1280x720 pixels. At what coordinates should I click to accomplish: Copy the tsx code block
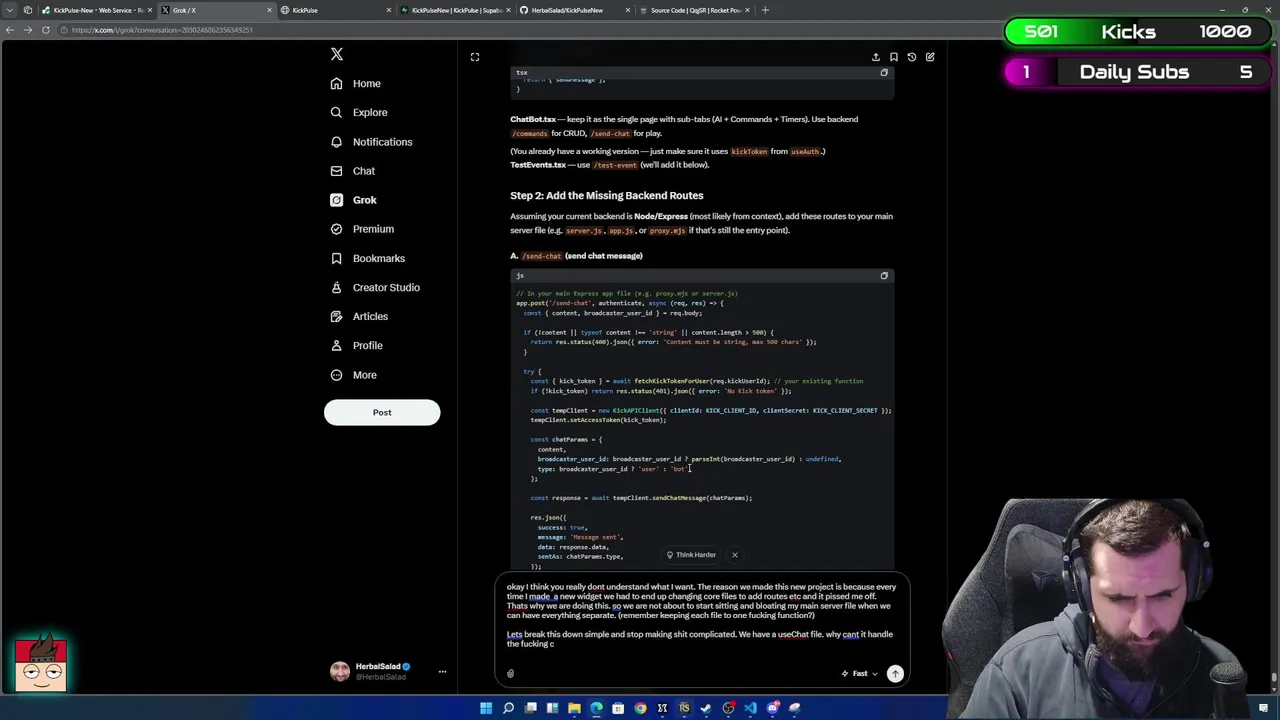(884, 72)
